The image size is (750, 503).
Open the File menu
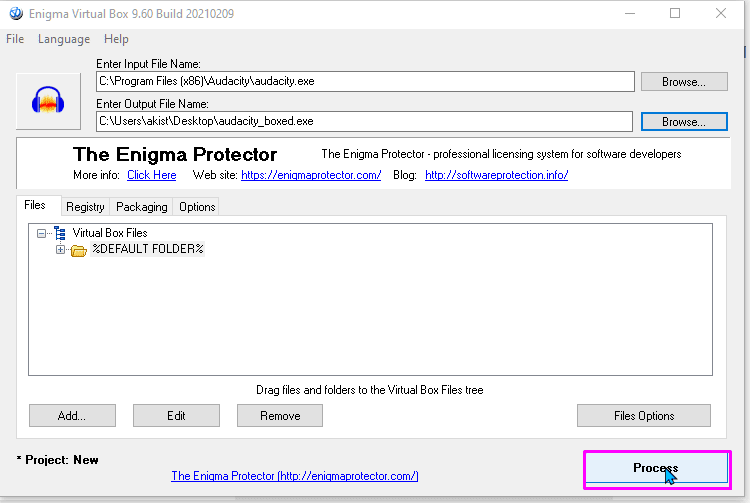point(15,39)
